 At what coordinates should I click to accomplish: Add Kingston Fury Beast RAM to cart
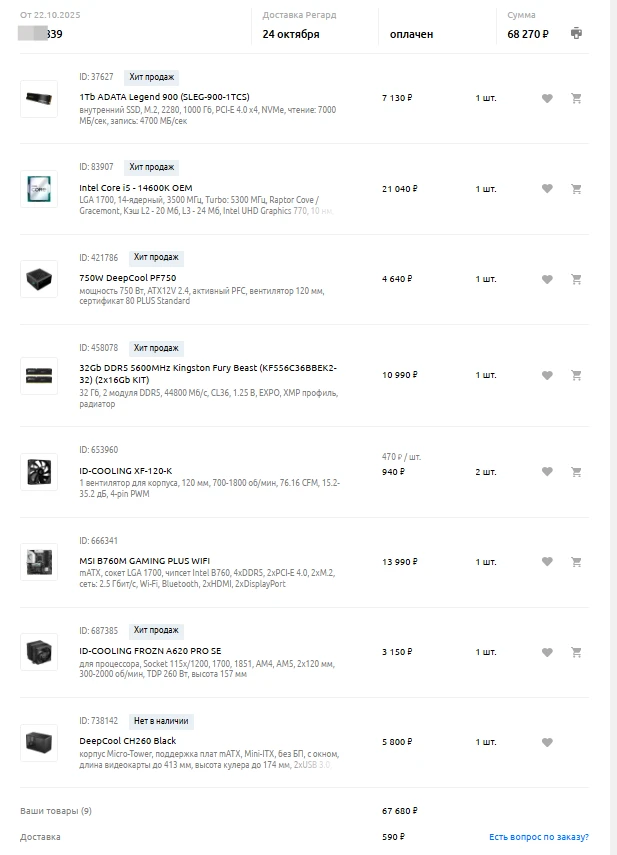576,375
